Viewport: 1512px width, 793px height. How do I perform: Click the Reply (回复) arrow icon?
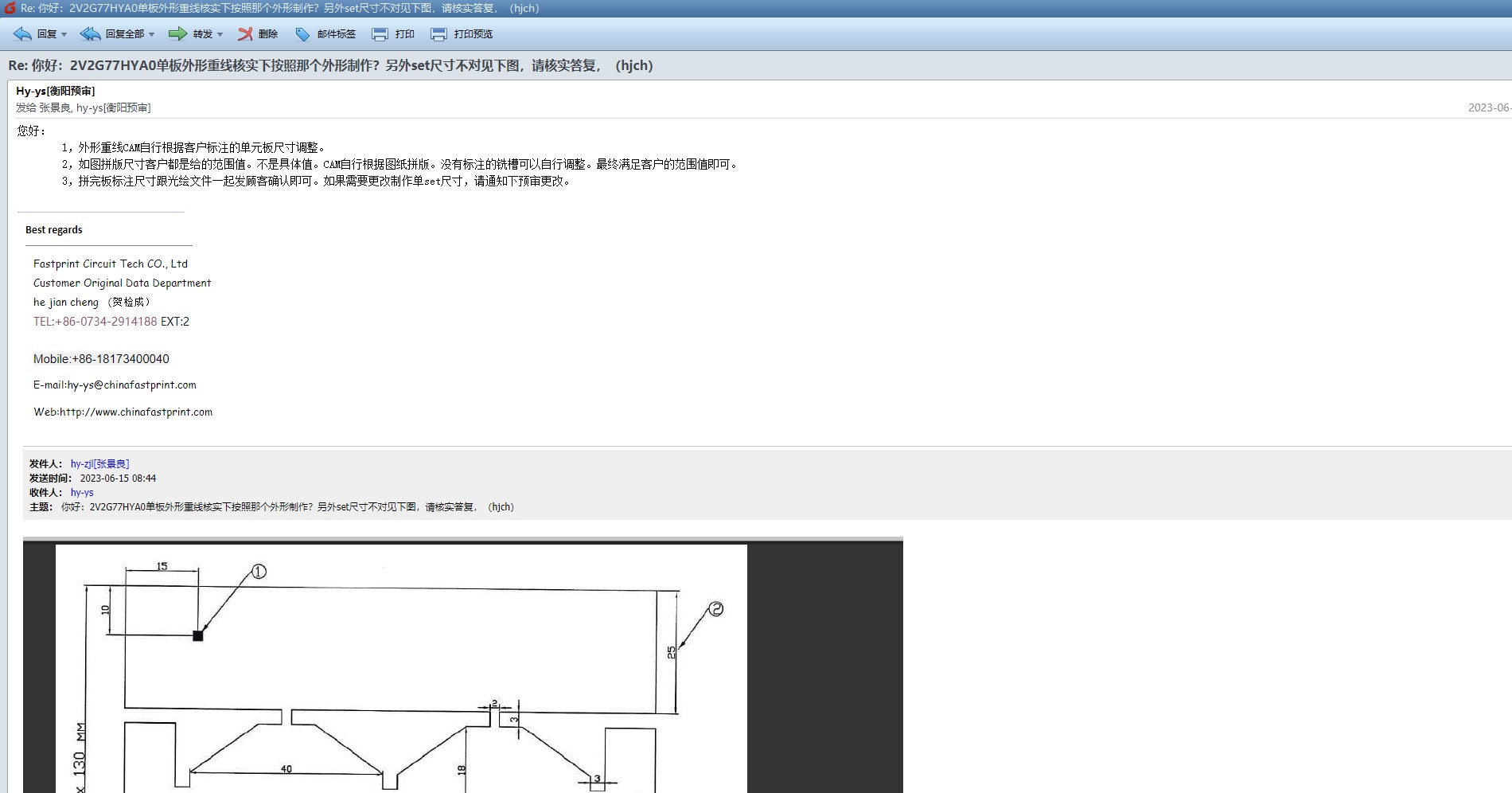click(22, 34)
